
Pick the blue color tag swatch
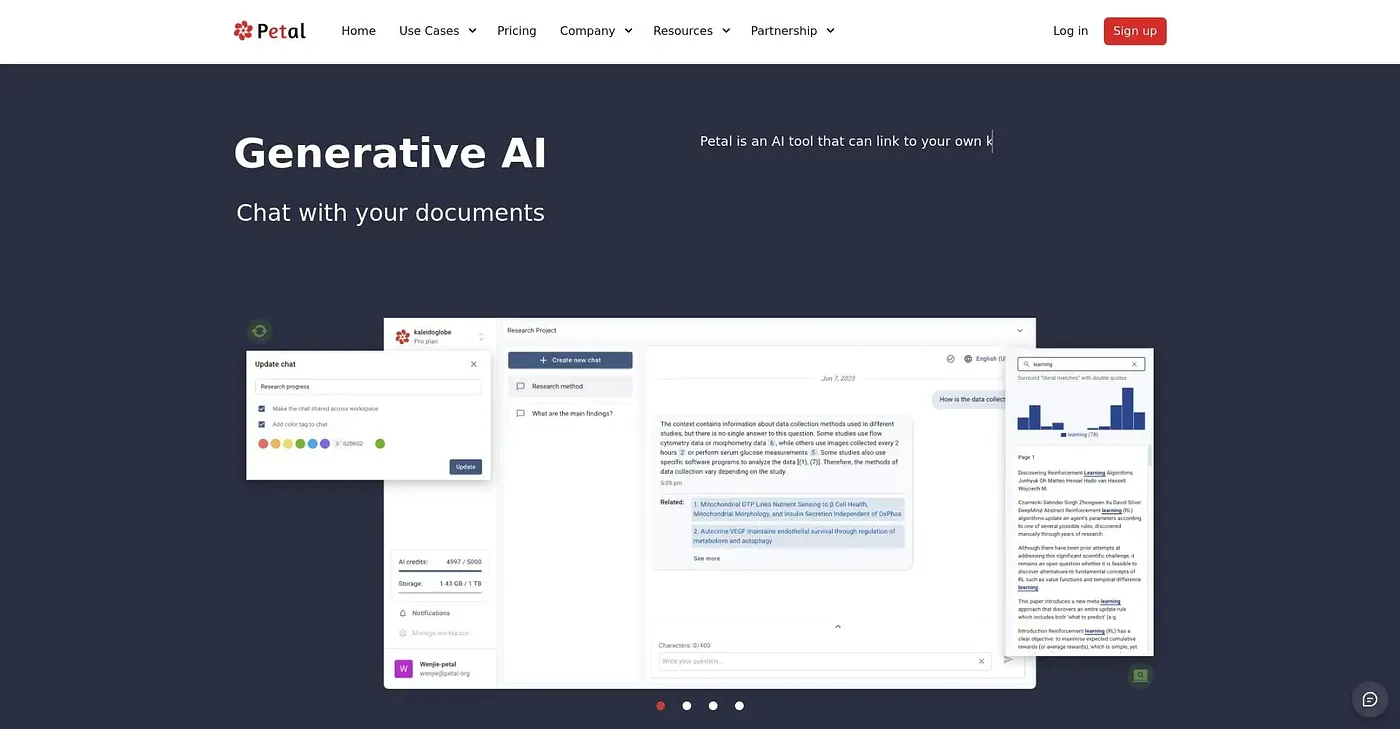pyautogui.click(x=313, y=443)
